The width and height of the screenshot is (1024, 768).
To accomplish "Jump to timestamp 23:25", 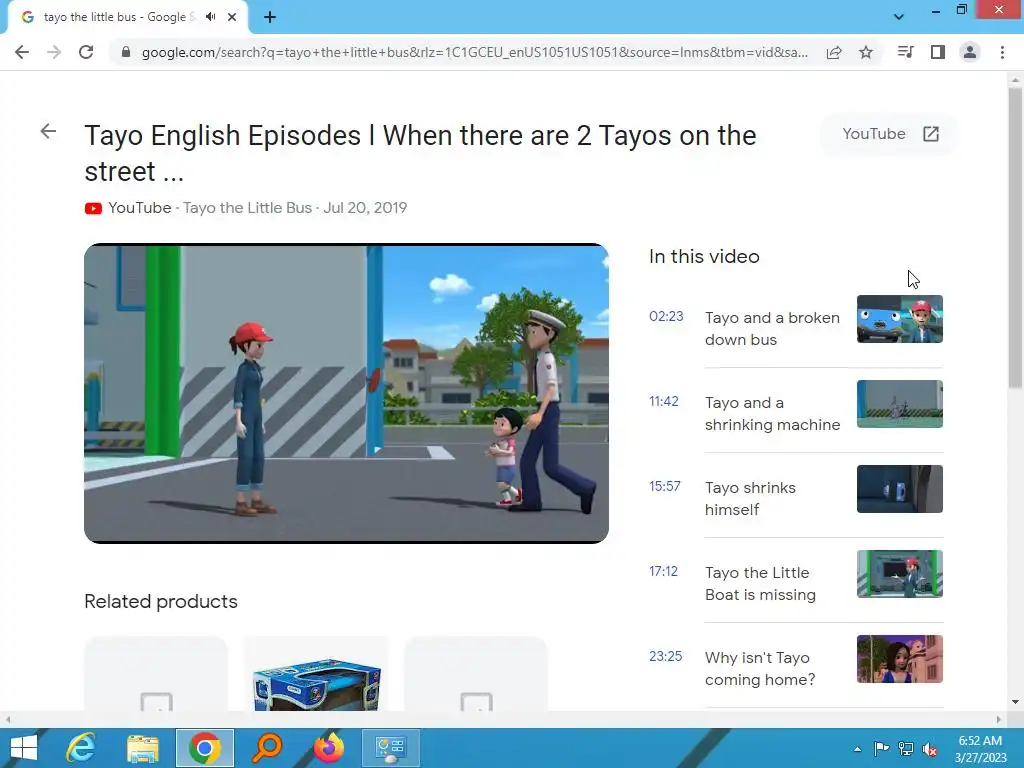I will click(665, 656).
